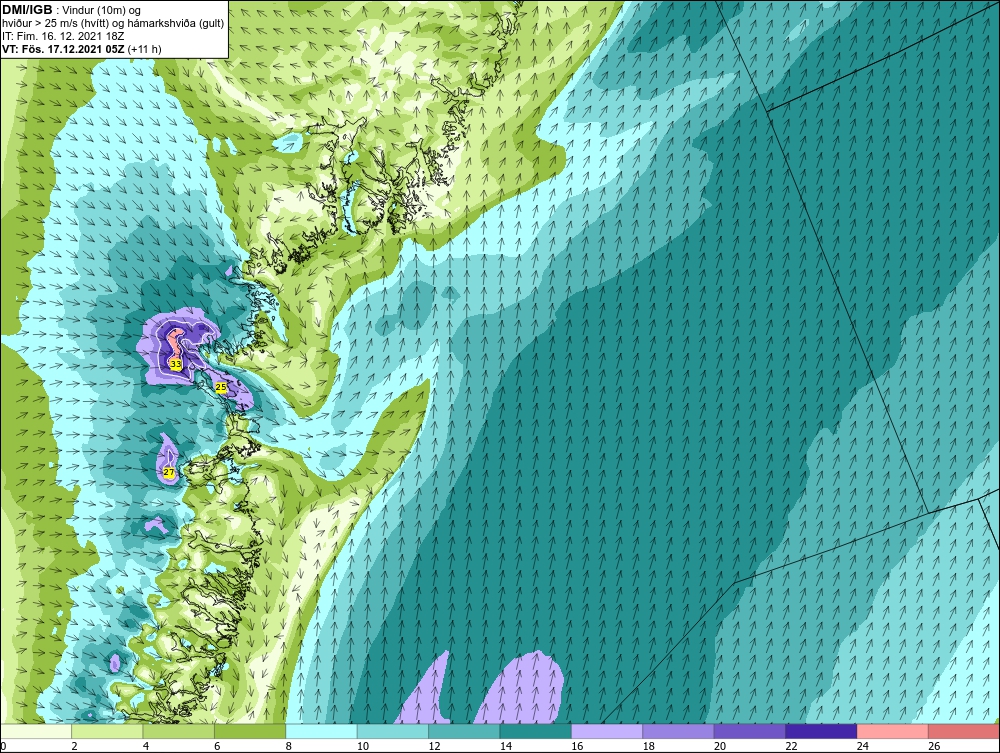The width and height of the screenshot is (1000, 753).
Task: Click the legend label 16
Action: pyautogui.click(x=577, y=746)
